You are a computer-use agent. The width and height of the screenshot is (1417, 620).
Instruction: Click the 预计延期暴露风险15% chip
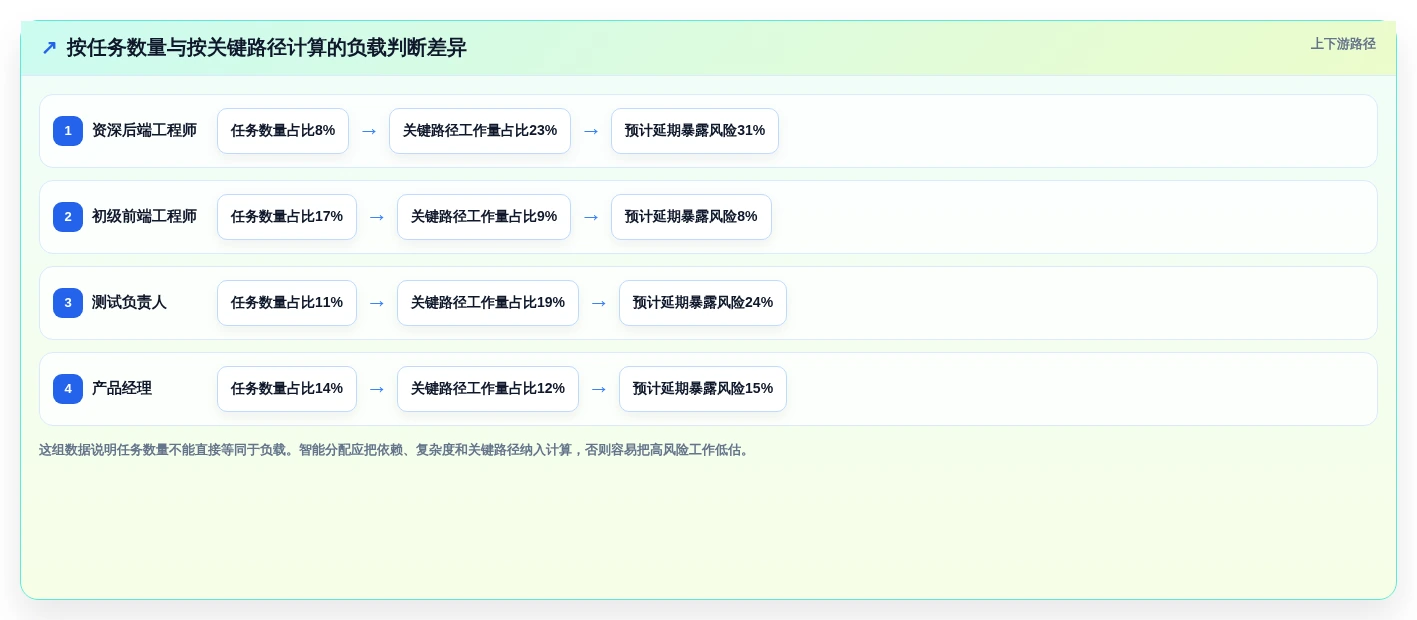coord(703,389)
